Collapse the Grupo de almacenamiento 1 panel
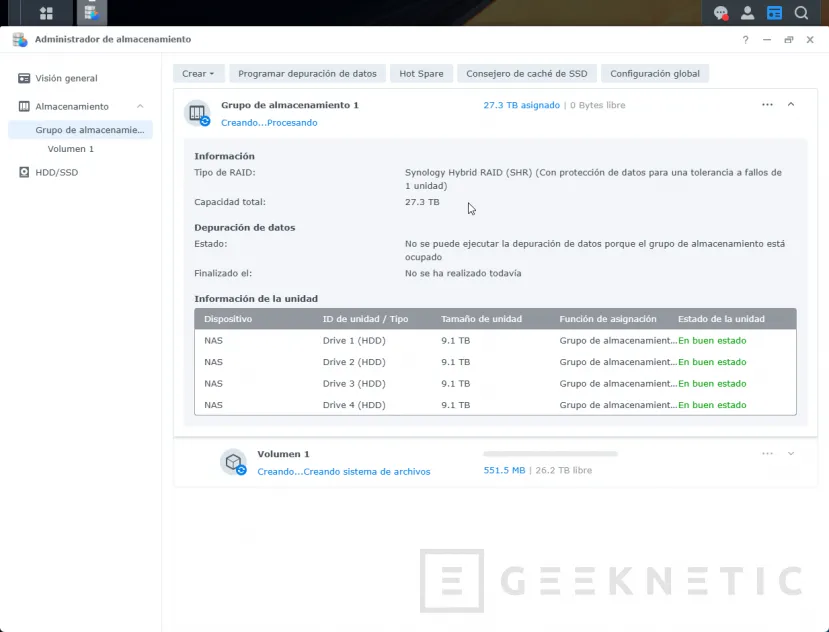 click(x=791, y=104)
